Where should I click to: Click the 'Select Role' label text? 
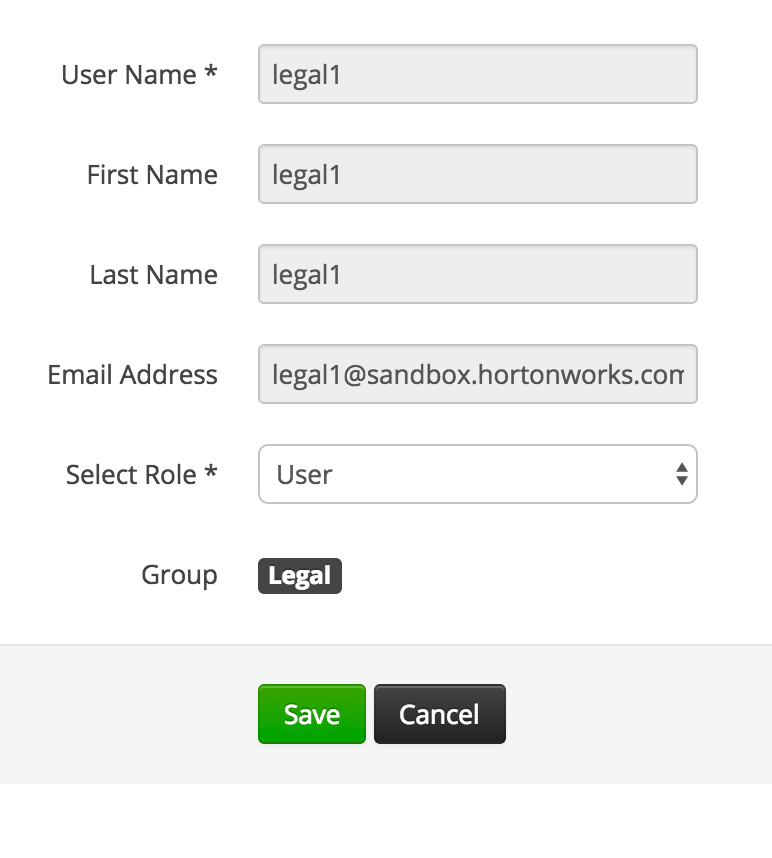pyautogui.click(x=131, y=475)
